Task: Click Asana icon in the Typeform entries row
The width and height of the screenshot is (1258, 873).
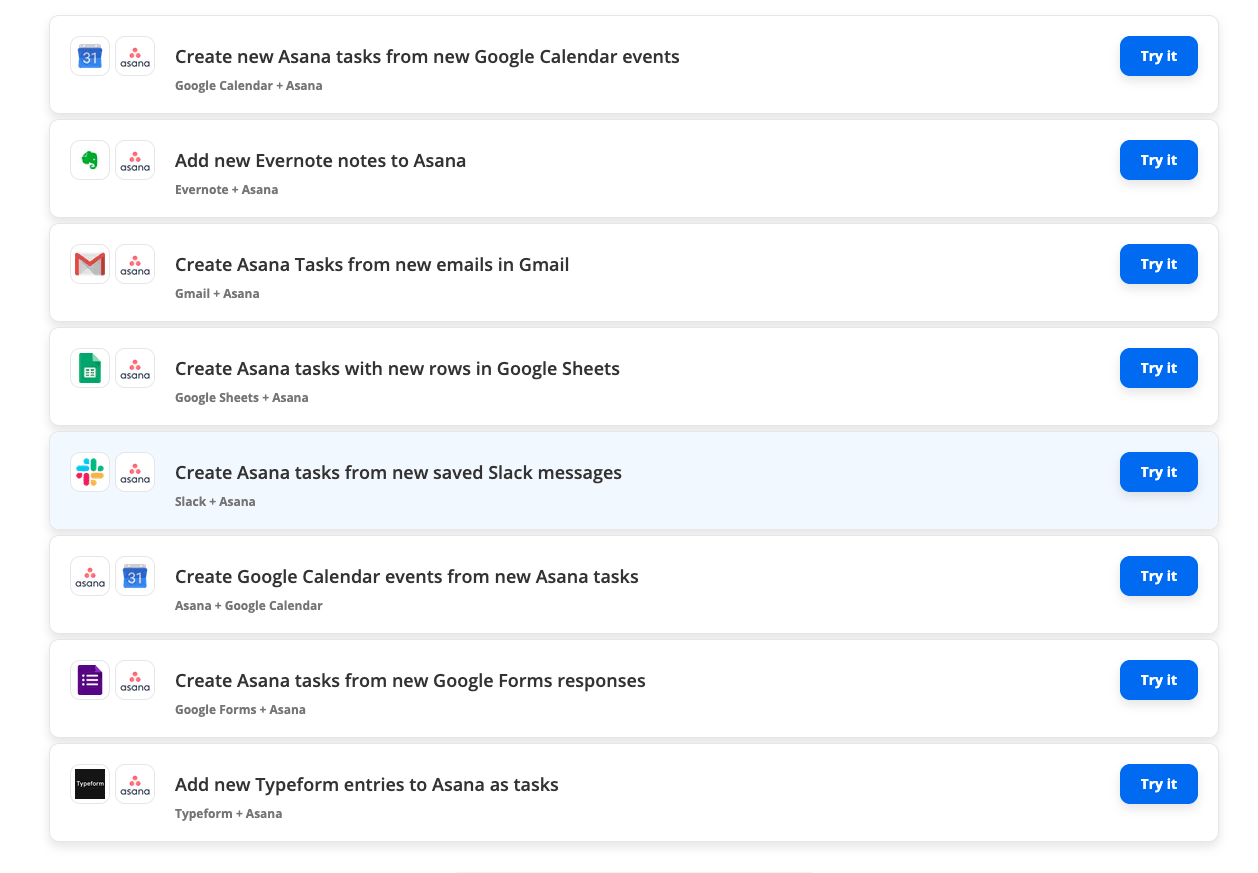Action: [x=135, y=784]
